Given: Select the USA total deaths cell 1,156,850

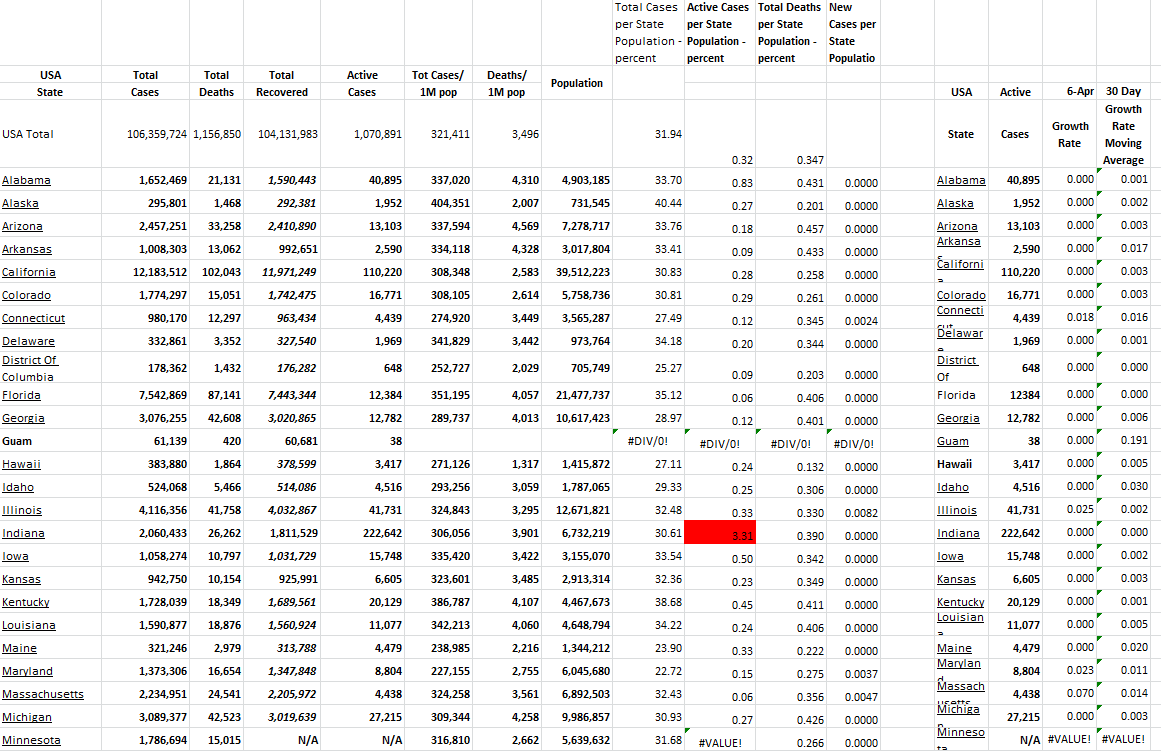Looking at the screenshot, I should (x=216, y=134).
